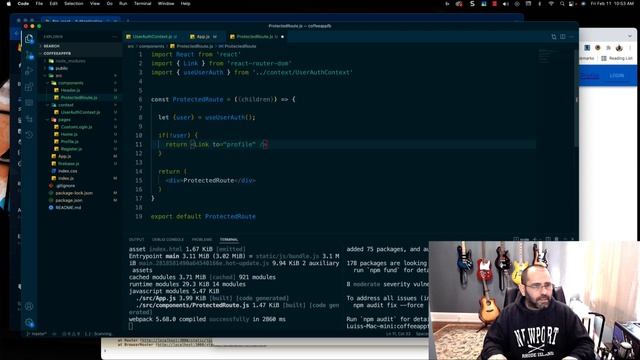Open Profile.js file in pages
Screen dimensions: 640x360
click(x=69, y=142)
